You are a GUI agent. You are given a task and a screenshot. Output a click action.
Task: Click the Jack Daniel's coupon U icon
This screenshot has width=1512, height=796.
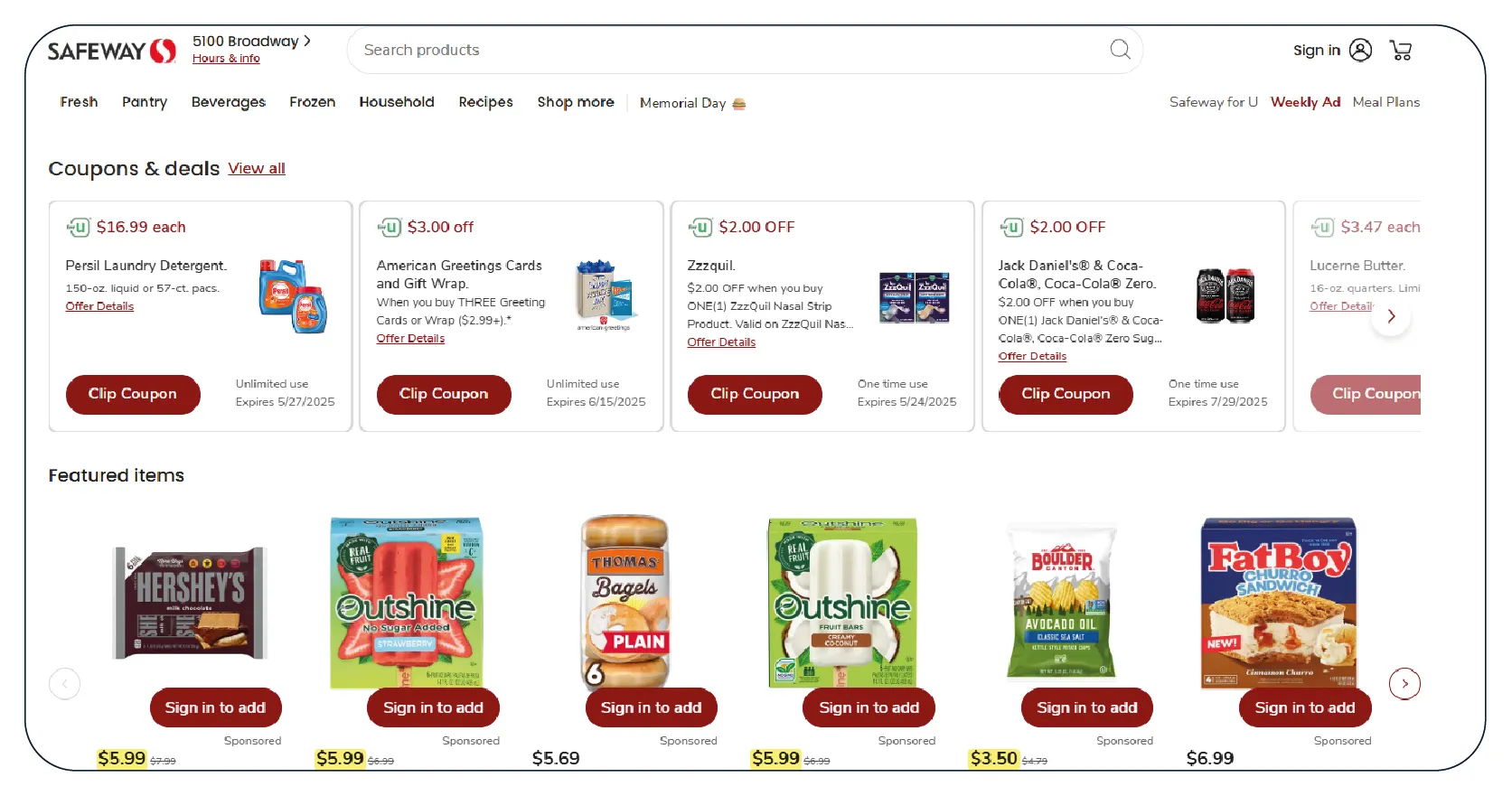(1011, 227)
